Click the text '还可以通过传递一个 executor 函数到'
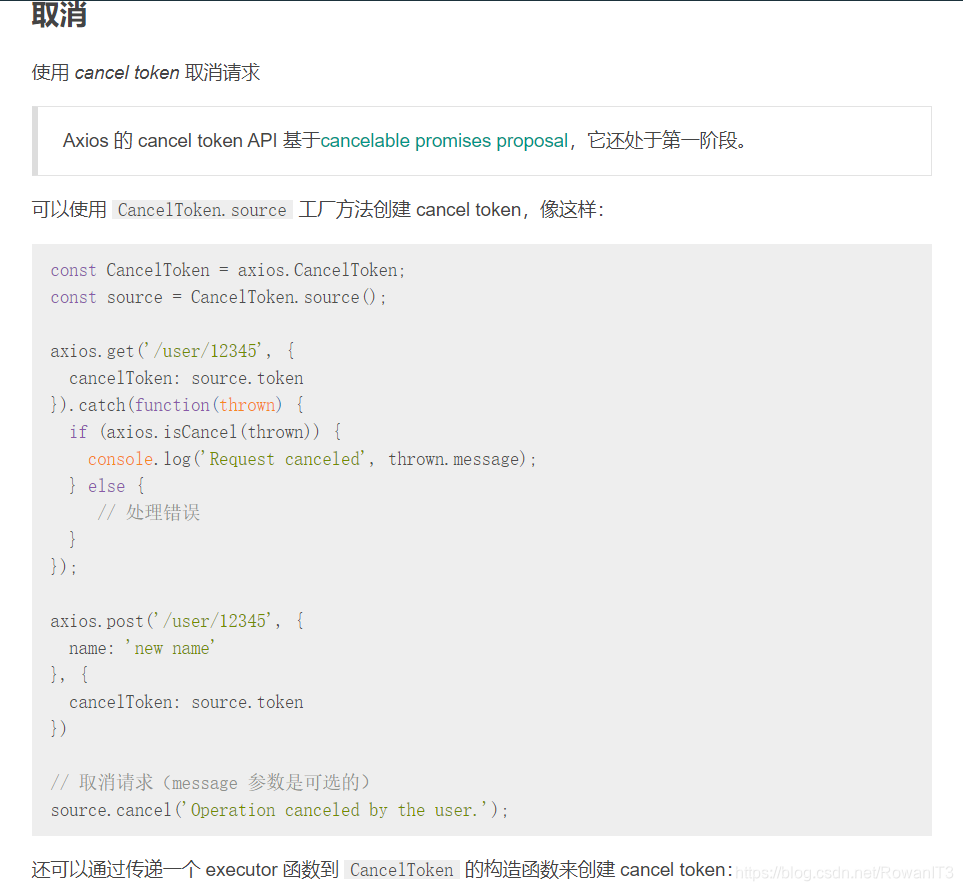963x891 pixels. pos(185,870)
